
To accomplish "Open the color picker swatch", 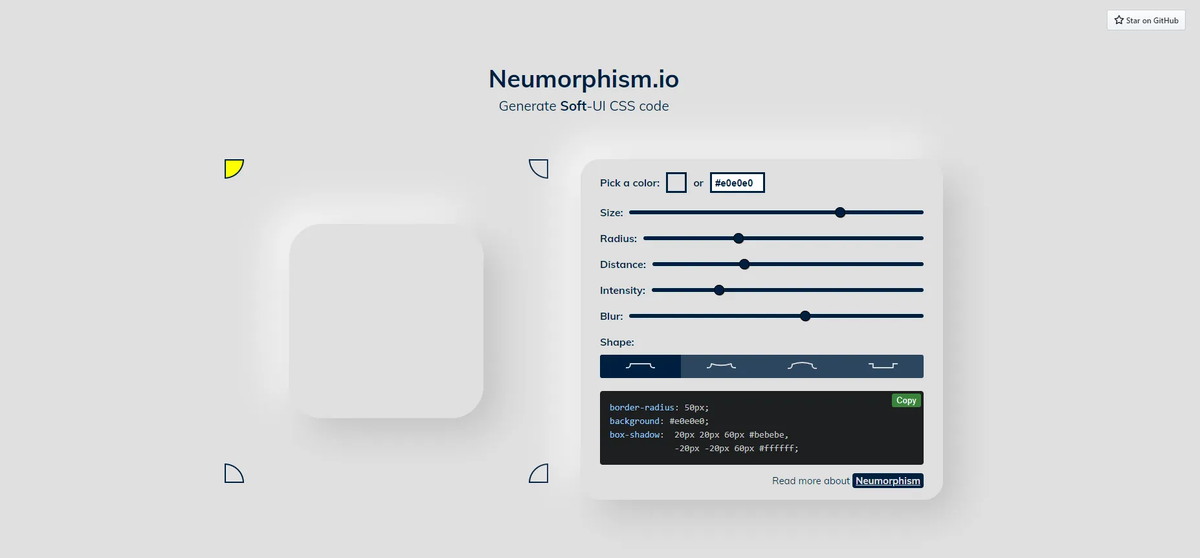I will tap(676, 183).
